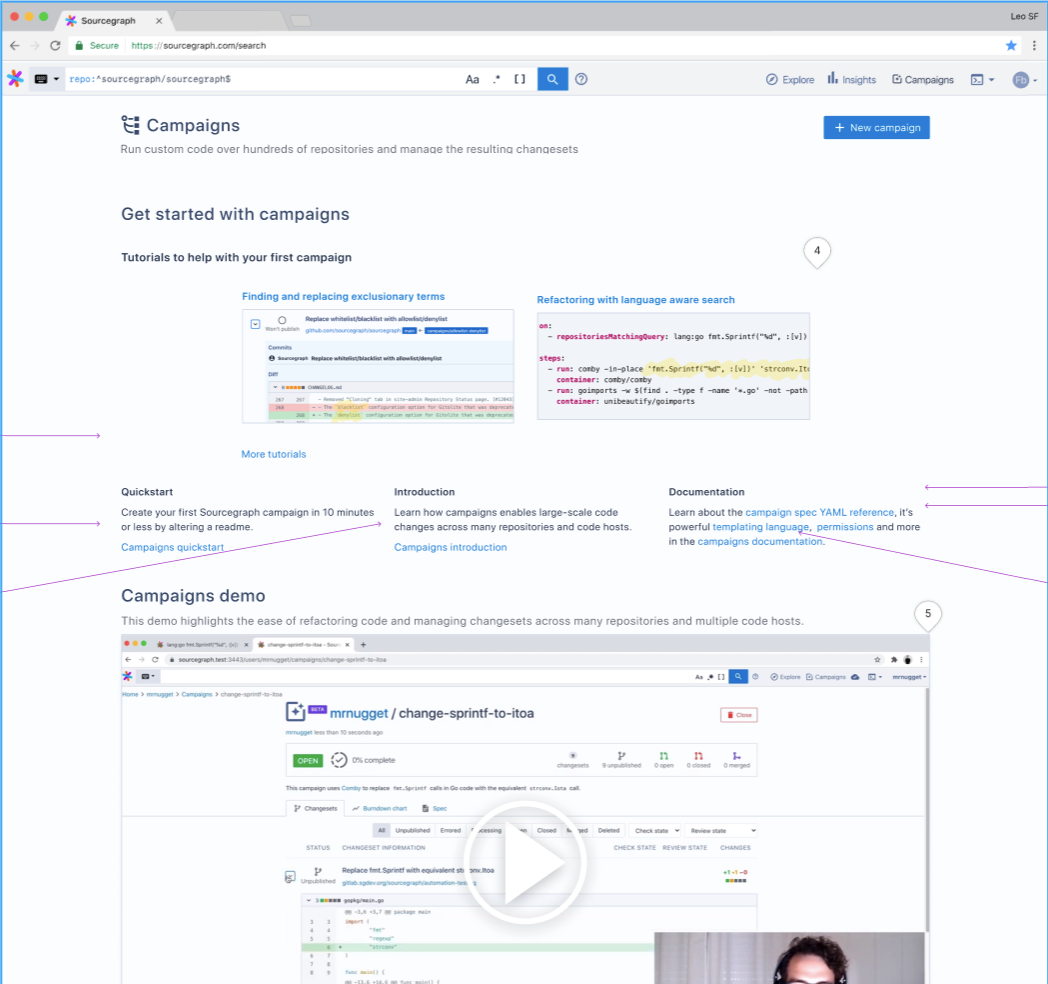Image resolution: width=1048 pixels, height=984 pixels.
Task: Open campaign spec YAML reference link
Action: point(819,512)
